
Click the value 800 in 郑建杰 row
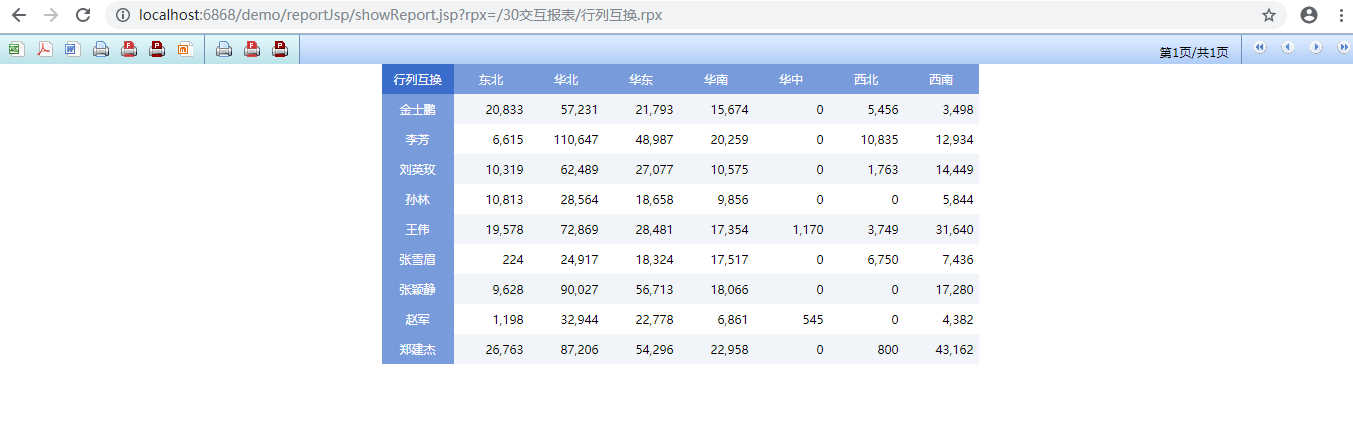(x=888, y=349)
